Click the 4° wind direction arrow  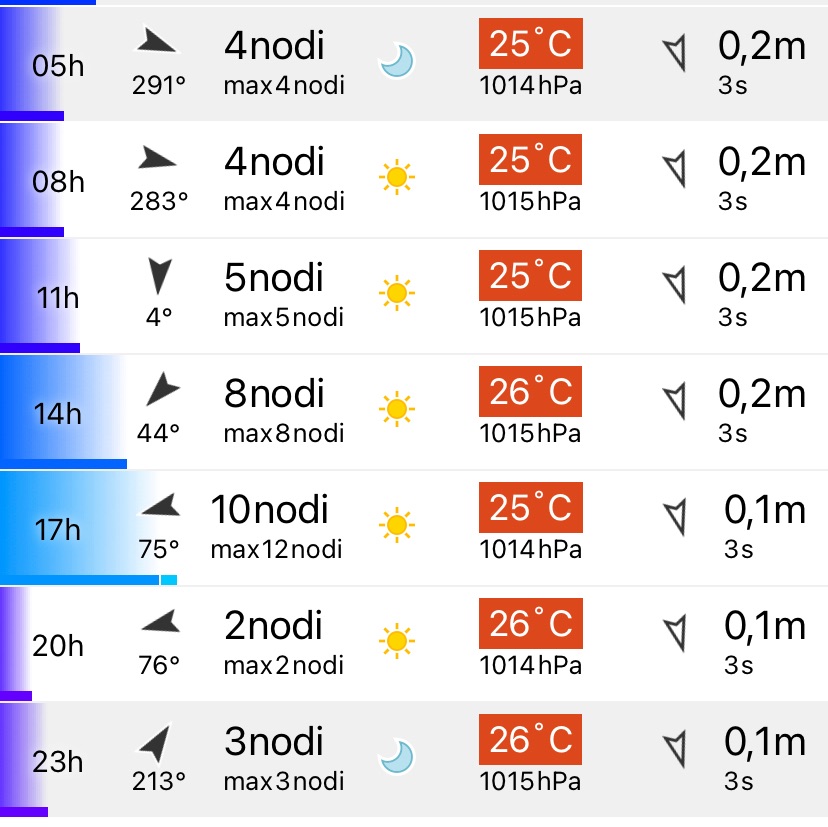pos(159,274)
